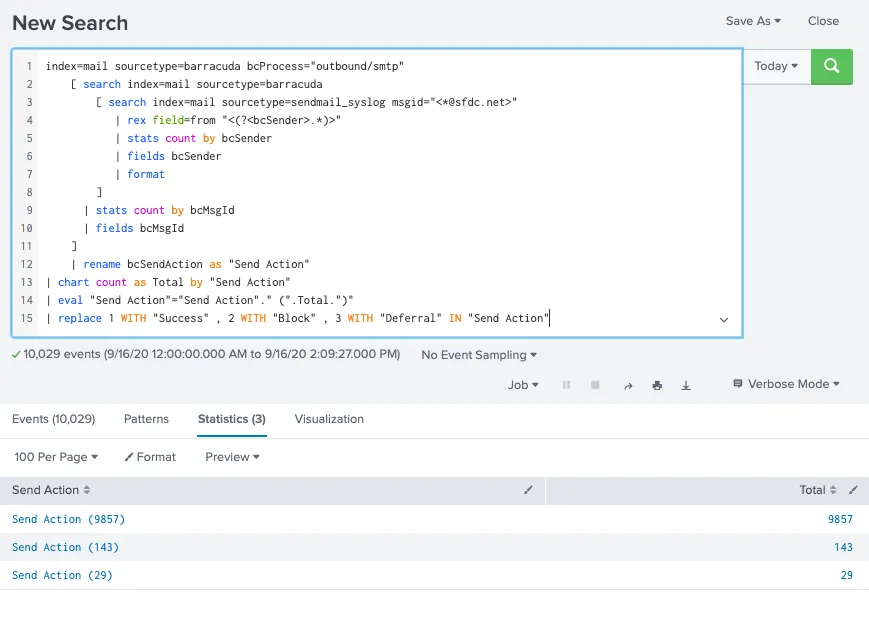This screenshot has width=869, height=629.
Task: Click Total value 29
Action: [x=847, y=575]
